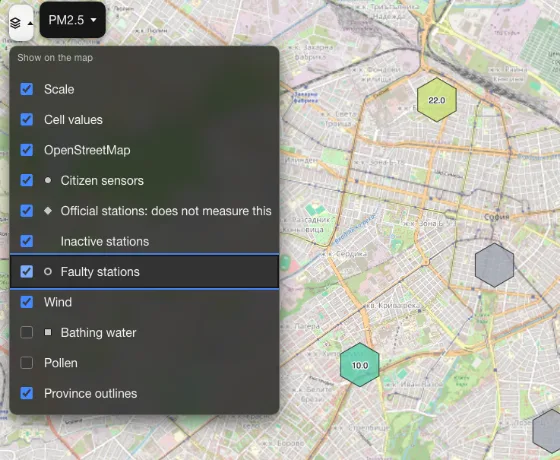The height and width of the screenshot is (460, 560).
Task: Uncheck the Scale checkbox
Action: point(27,89)
